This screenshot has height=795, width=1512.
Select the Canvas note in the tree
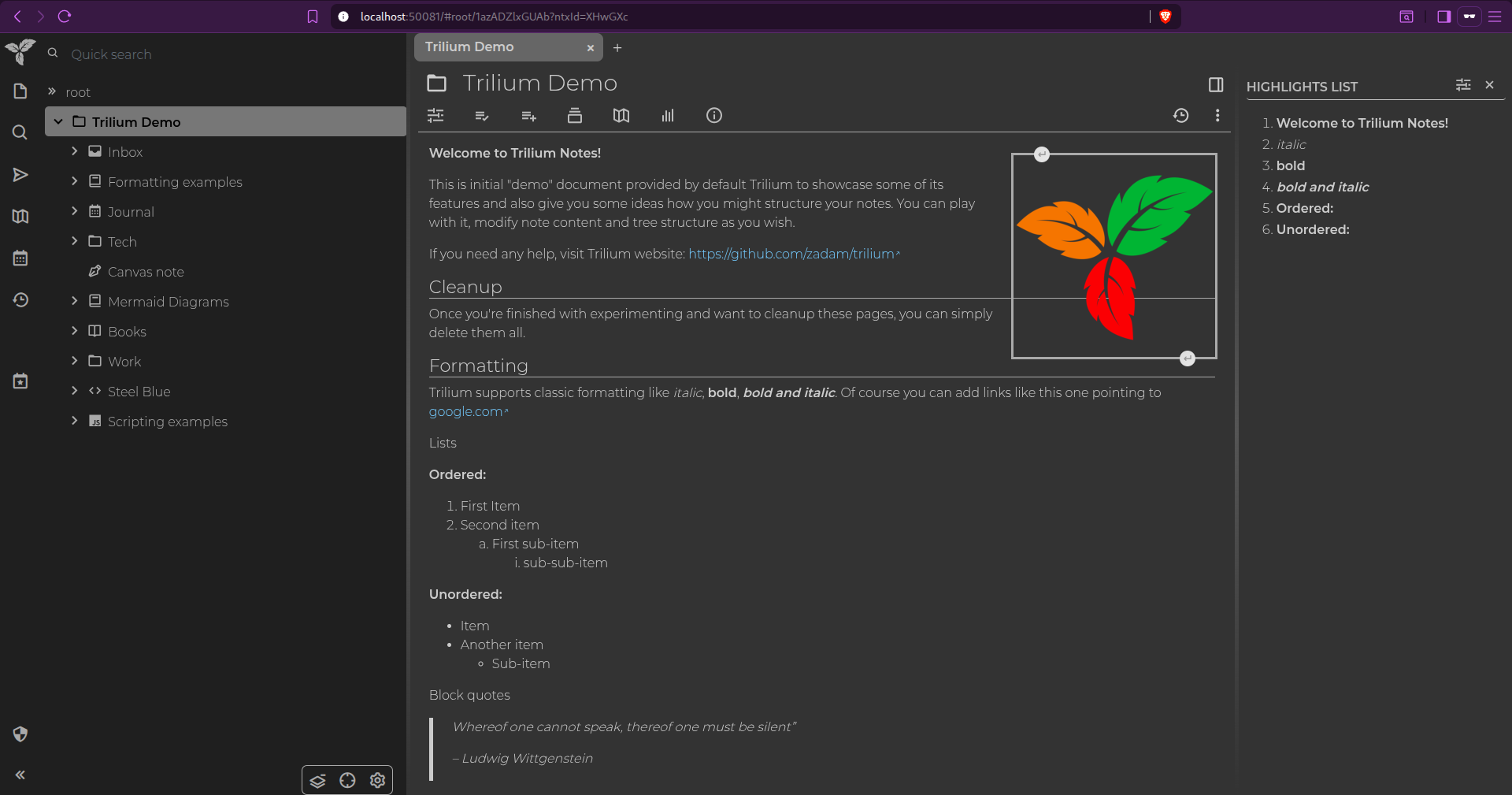(x=146, y=272)
